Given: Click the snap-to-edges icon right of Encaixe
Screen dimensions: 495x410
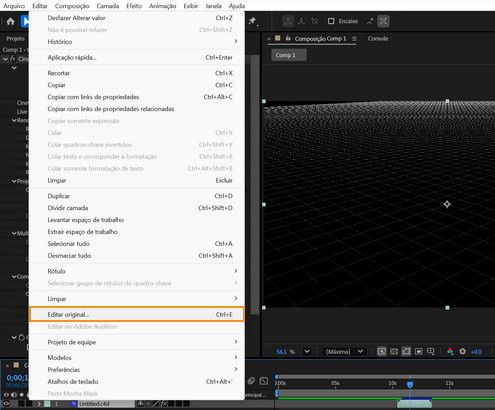Looking at the screenshot, I should click(x=370, y=21).
